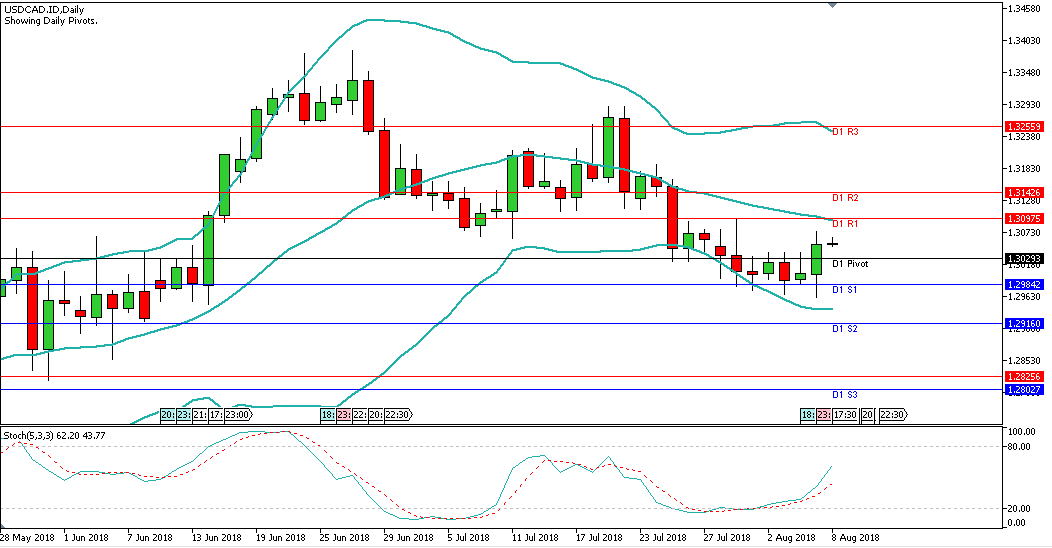The image size is (1052, 548).
Task: Click the 29 Jun 2018 date label
Action: coord(408,537)
